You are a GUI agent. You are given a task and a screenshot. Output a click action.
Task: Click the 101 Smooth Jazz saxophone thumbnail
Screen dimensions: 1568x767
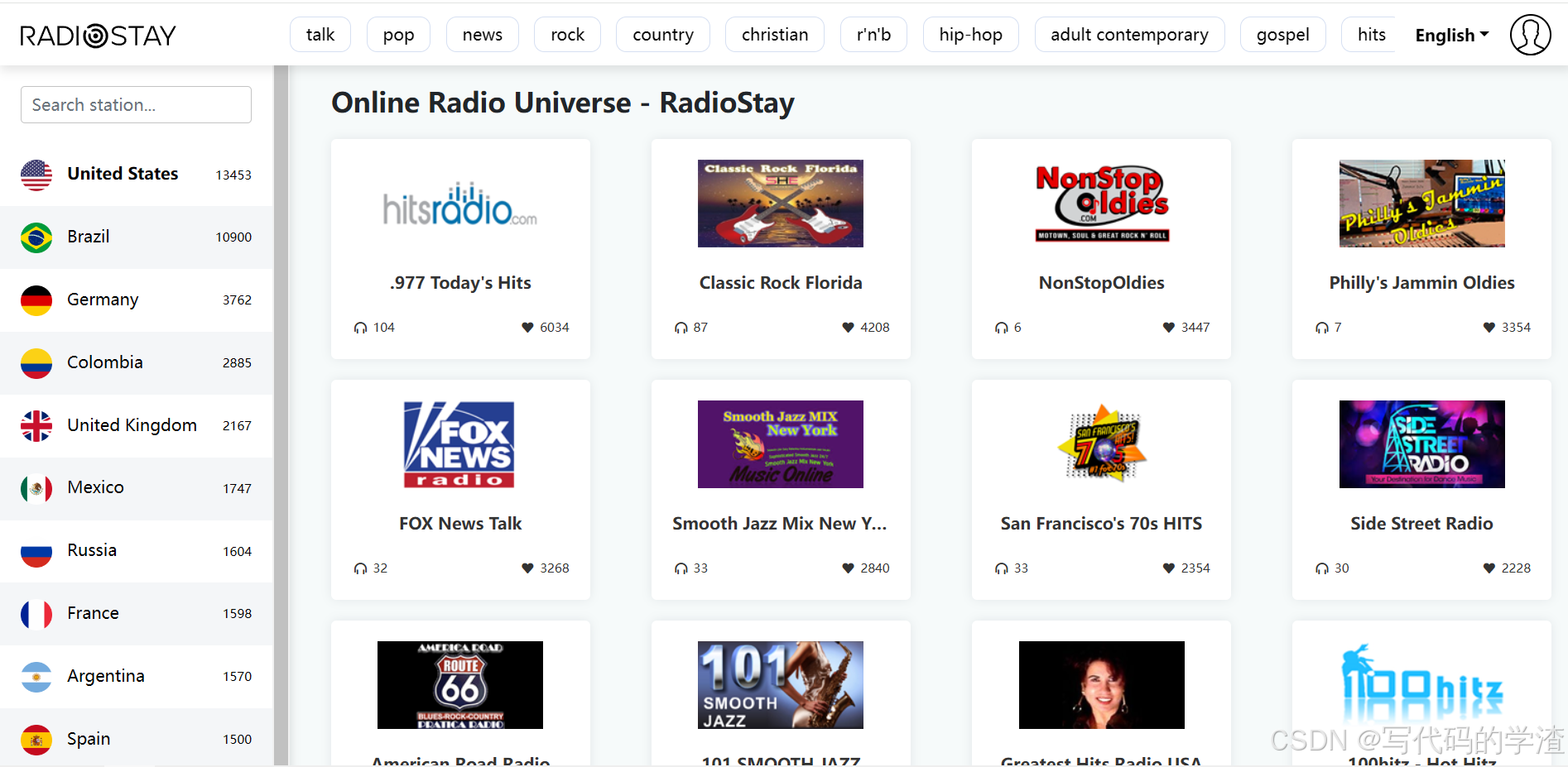781,685
